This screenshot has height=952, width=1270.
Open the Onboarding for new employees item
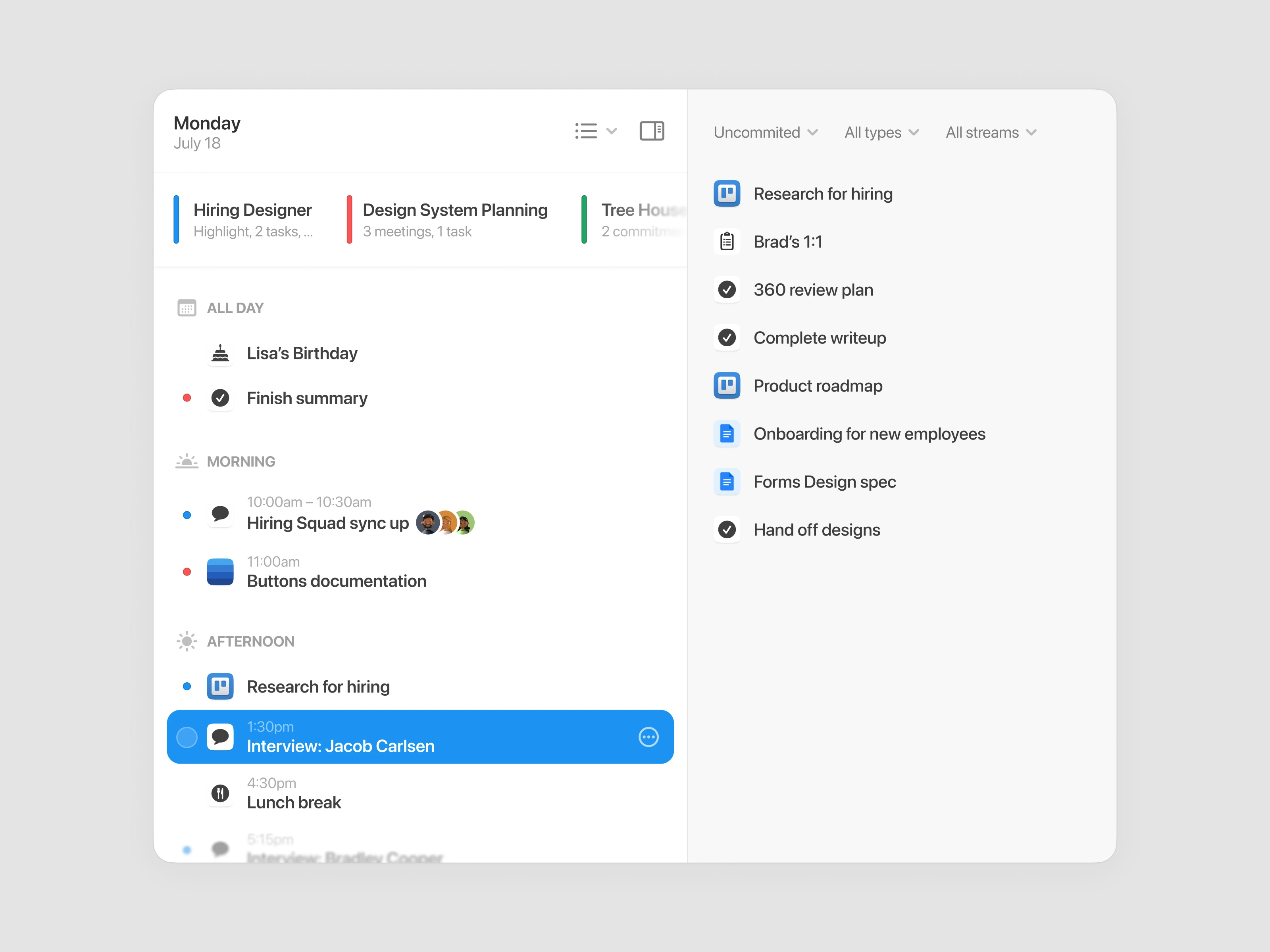[869, 434]
